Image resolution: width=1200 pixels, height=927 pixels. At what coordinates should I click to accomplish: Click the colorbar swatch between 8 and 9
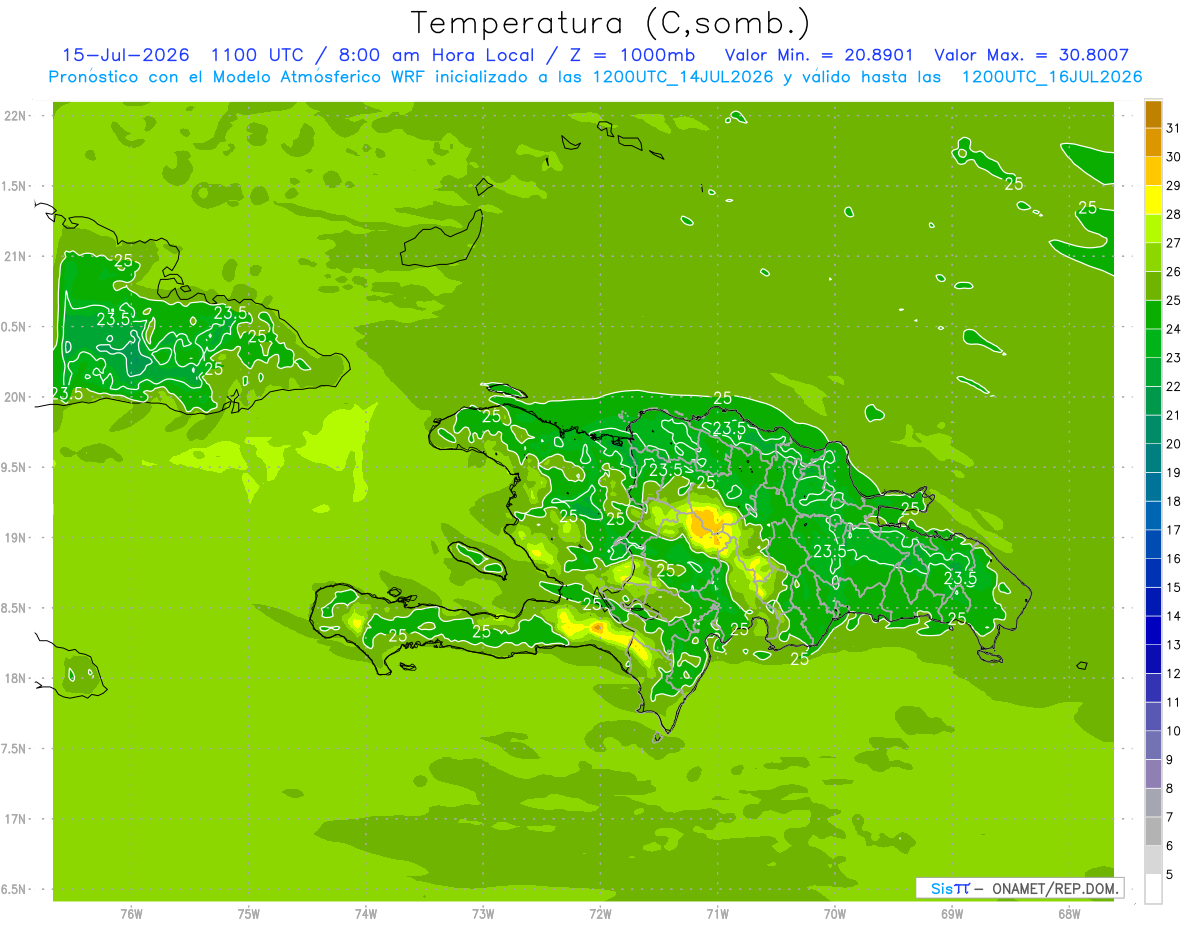[1153, 774]
